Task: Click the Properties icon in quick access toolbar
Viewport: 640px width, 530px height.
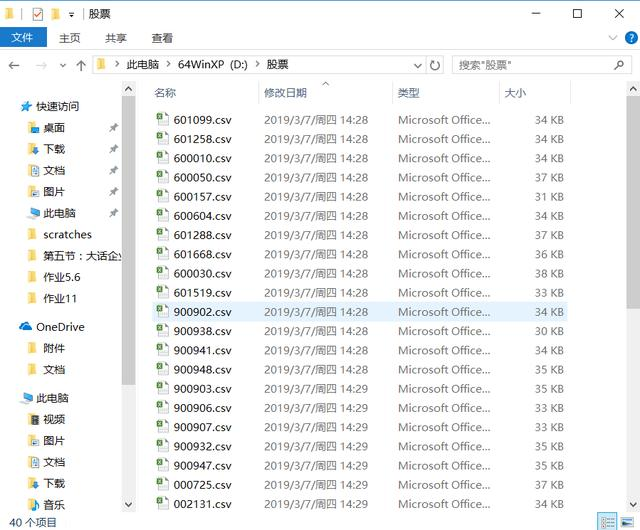Action: point(37,14)
